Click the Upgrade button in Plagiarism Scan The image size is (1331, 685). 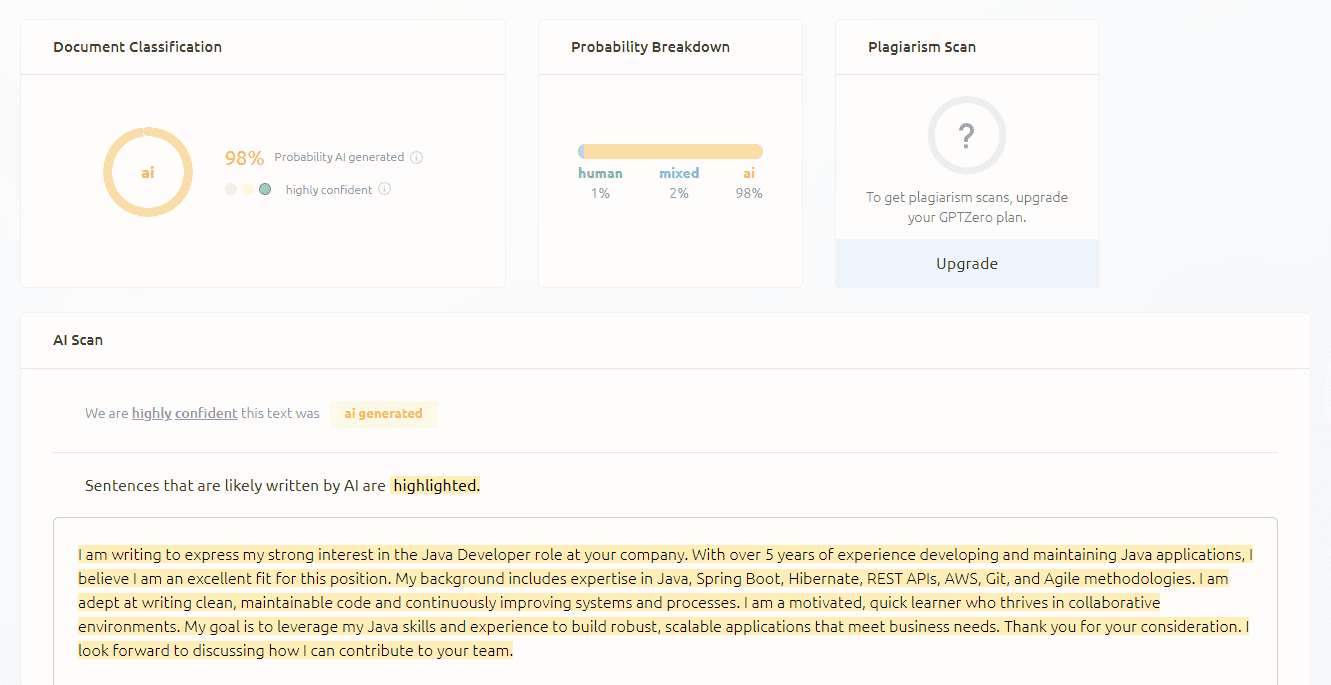(967, 264)
